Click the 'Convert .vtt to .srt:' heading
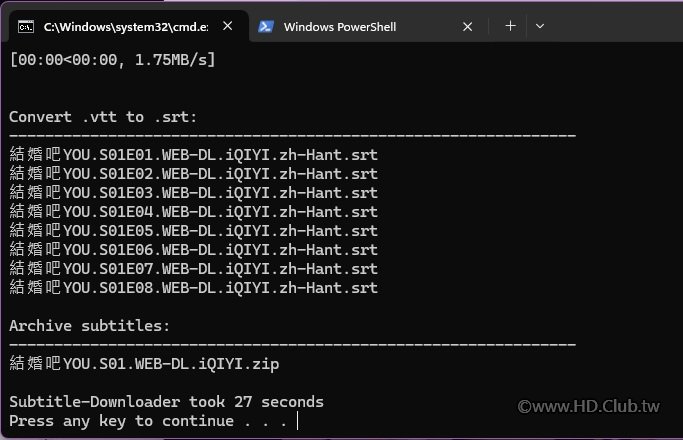The image size is (683, 440). [103, 117]
